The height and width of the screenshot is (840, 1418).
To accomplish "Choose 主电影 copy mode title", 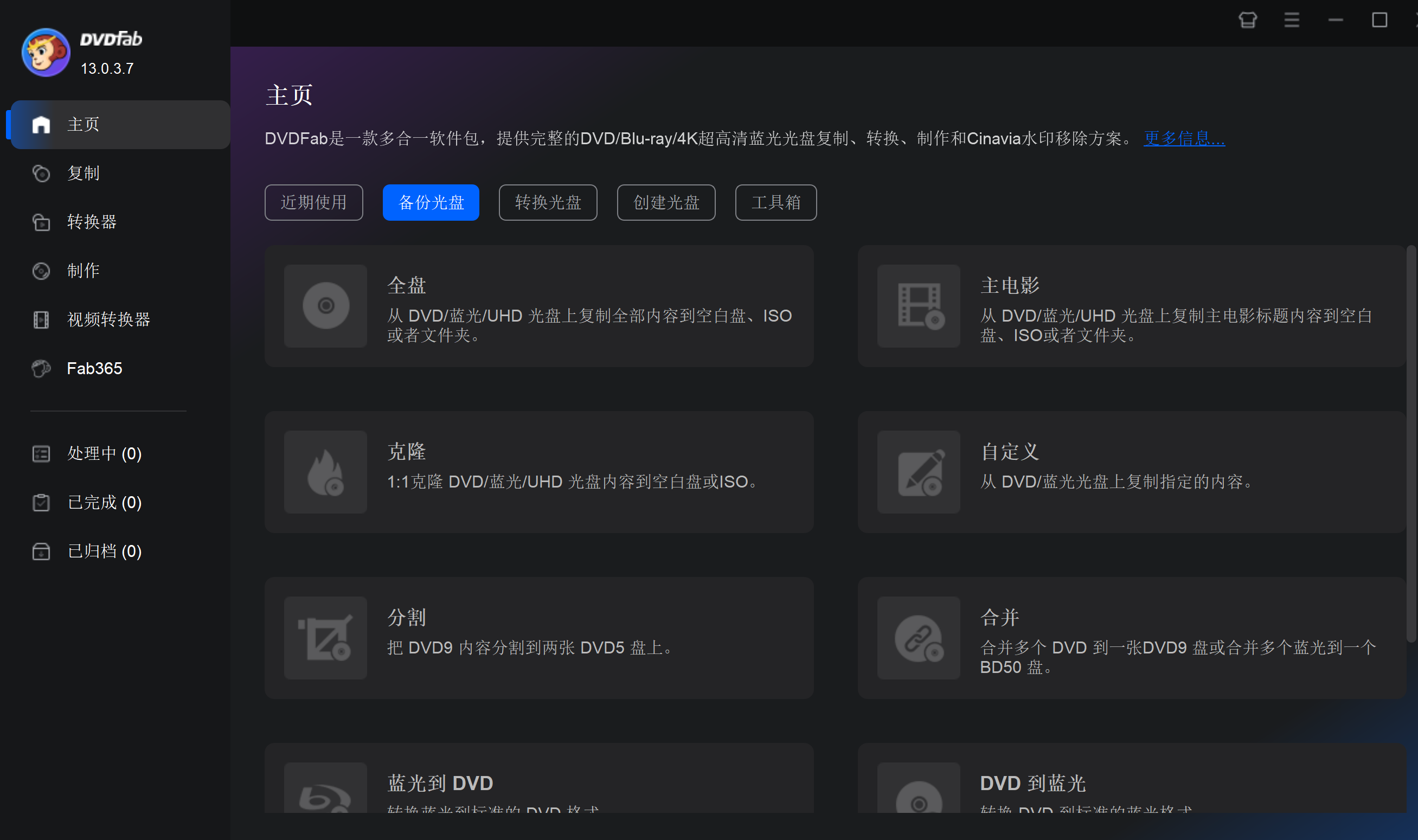I will coord(1010,286).
